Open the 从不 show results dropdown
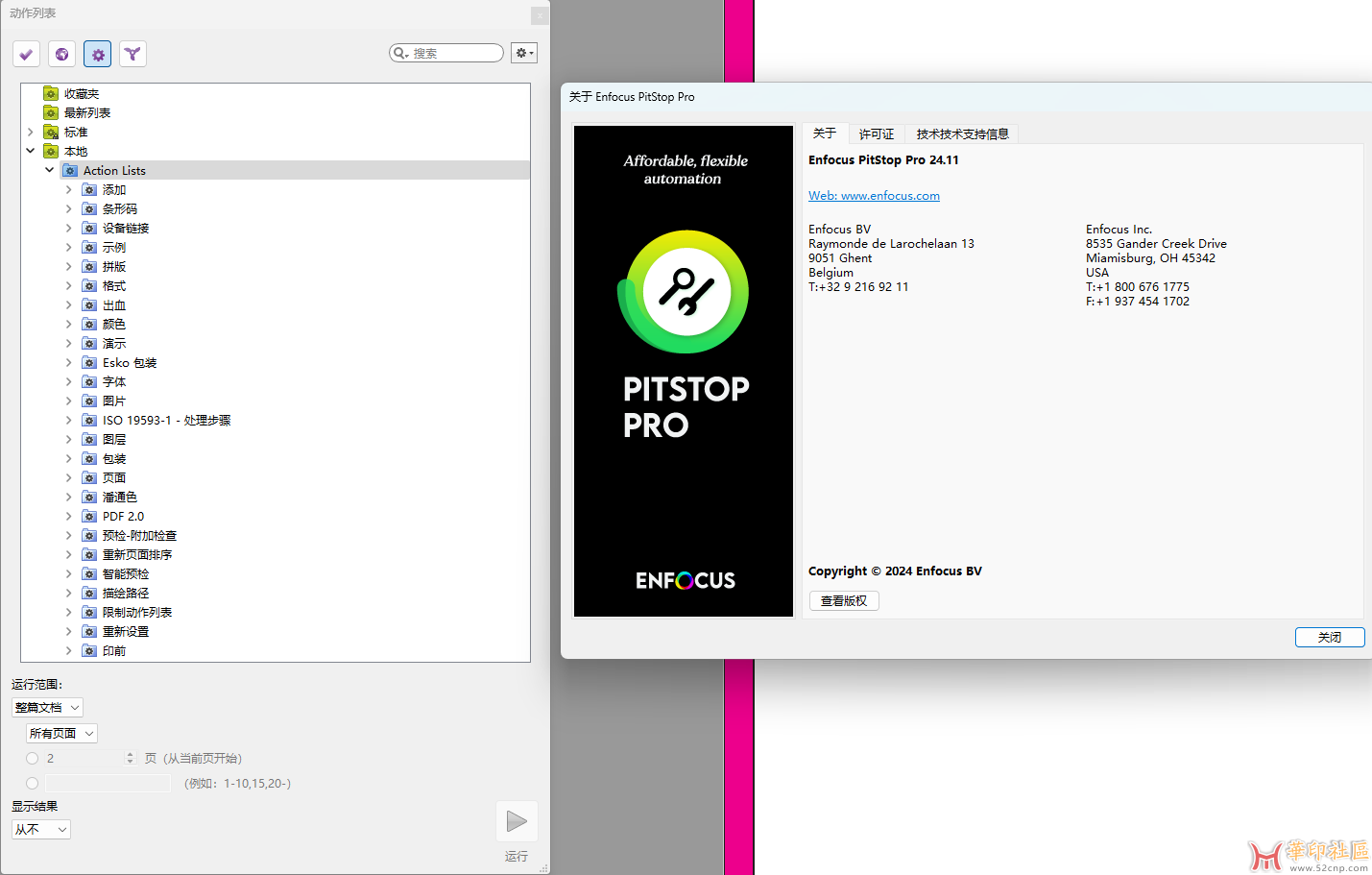The image size is (1372, 875). [41, 829]
